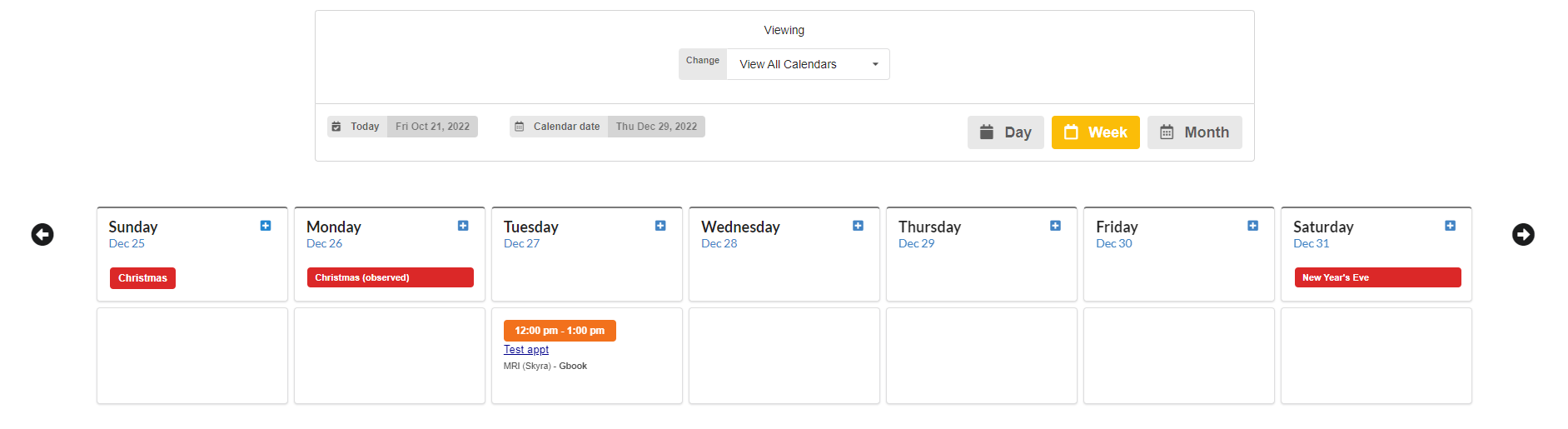This screenshot has width=1568, height=429.
Task: Go to previous week with left arrow
Action: click(42, 235)
